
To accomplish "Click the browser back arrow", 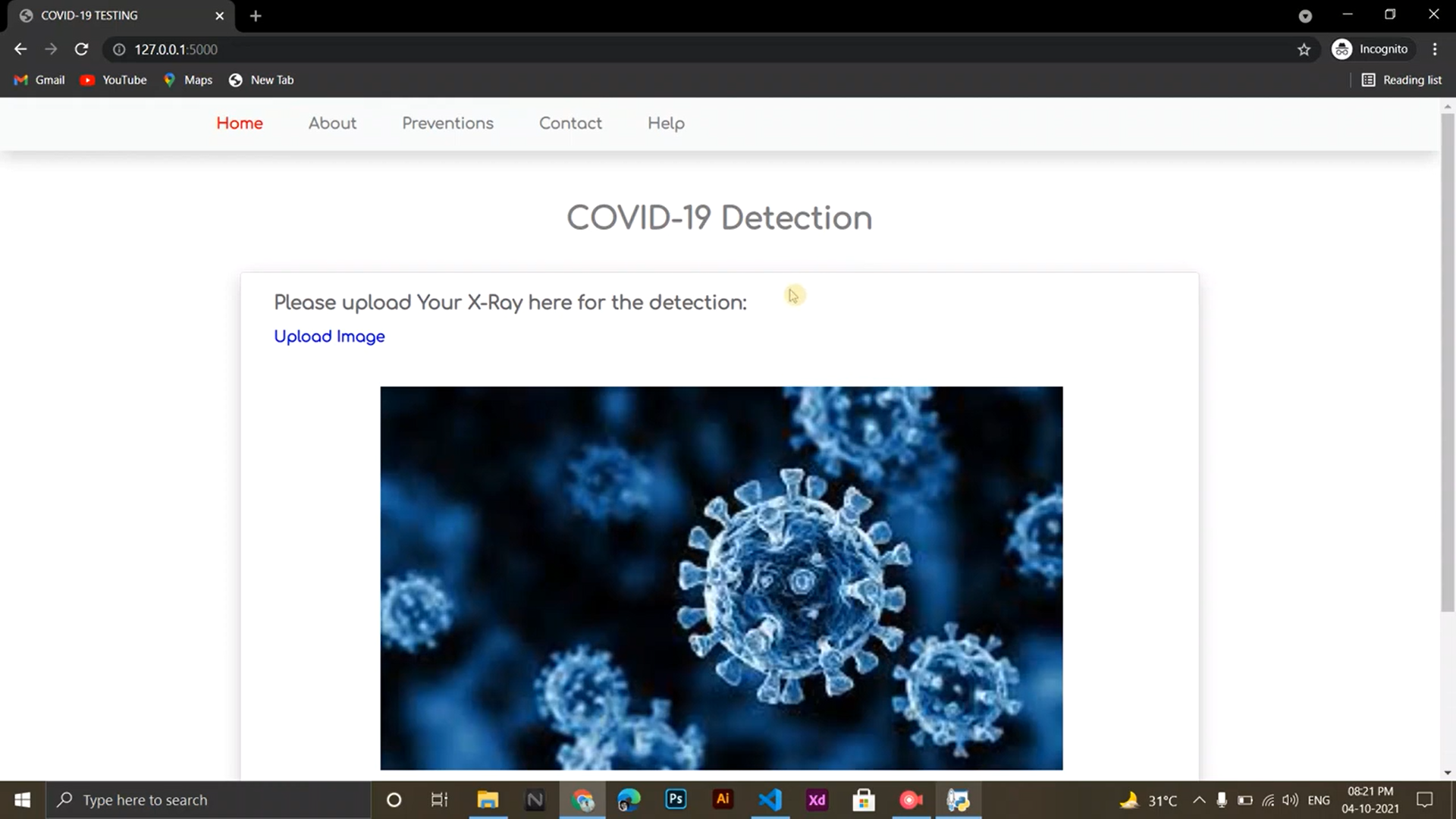I will [x=20, y=49].
